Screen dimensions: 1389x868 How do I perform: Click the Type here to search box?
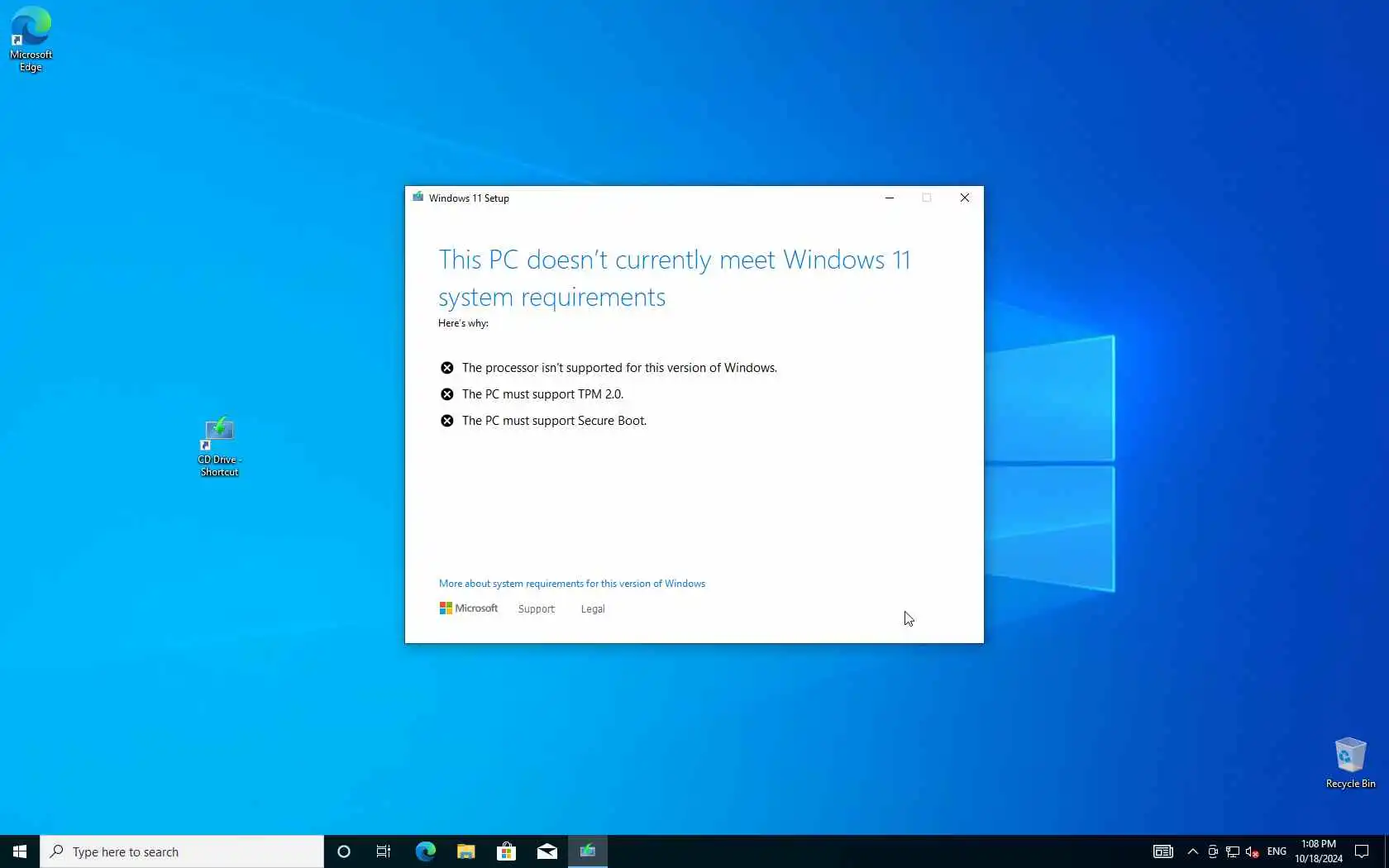point(182,851)
